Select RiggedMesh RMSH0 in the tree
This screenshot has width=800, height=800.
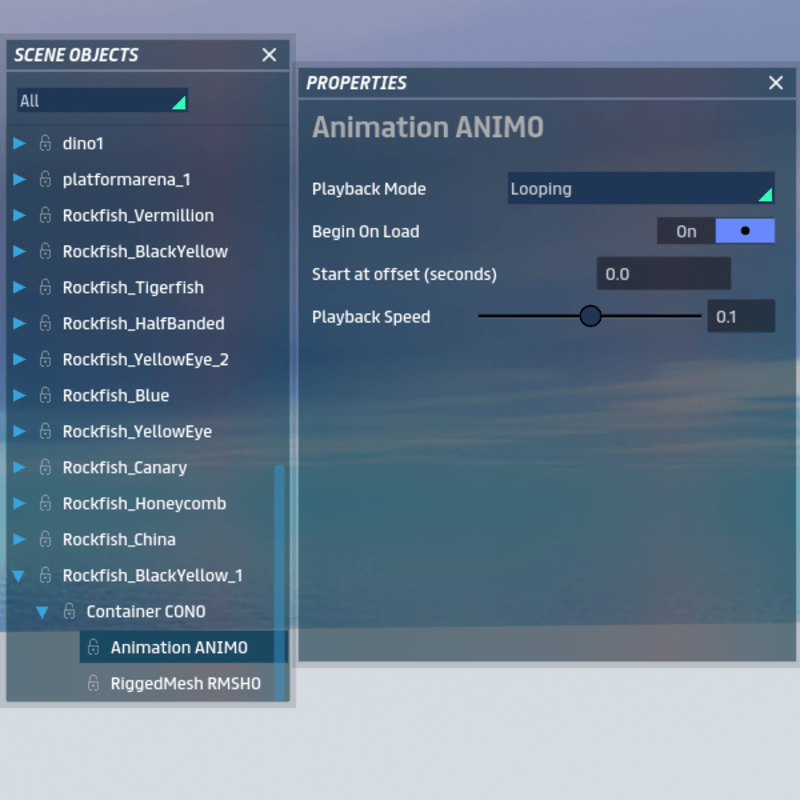tap(185, 684)
